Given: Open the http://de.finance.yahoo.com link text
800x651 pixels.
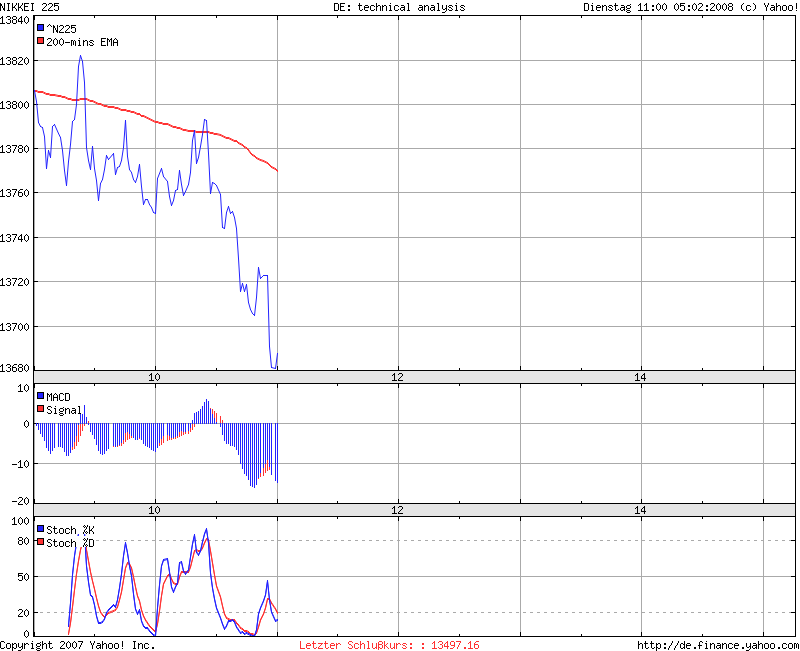Looking at the screenshot, I should tap(718, 645).
